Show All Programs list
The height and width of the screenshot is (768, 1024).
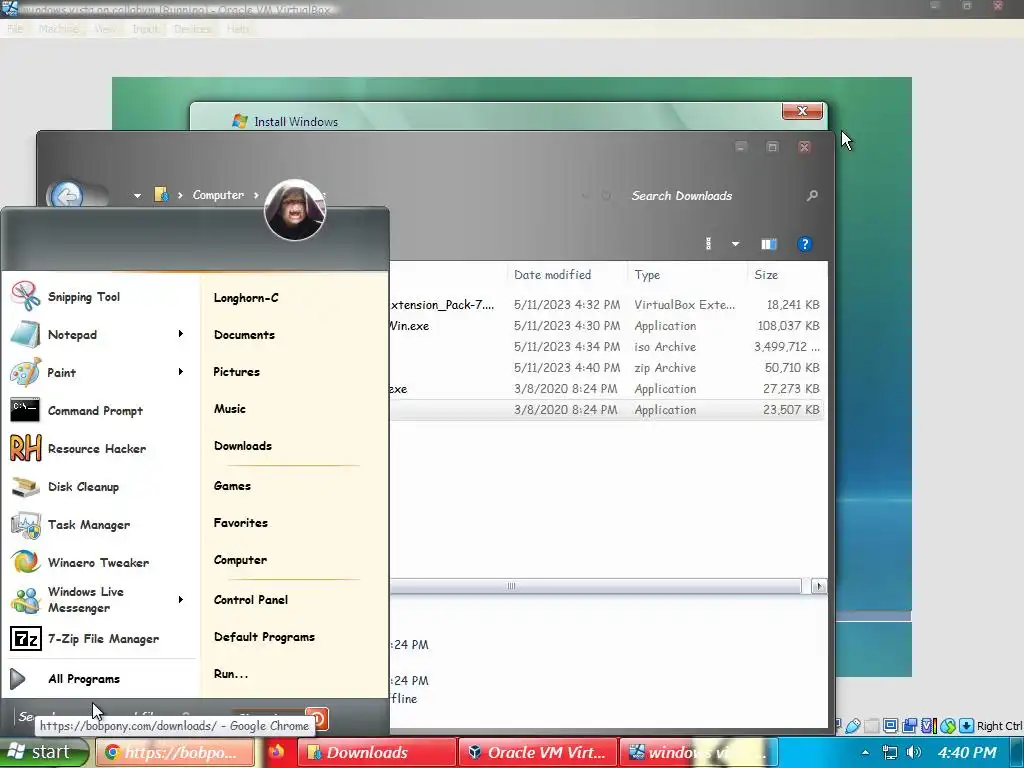coord(84,679)
